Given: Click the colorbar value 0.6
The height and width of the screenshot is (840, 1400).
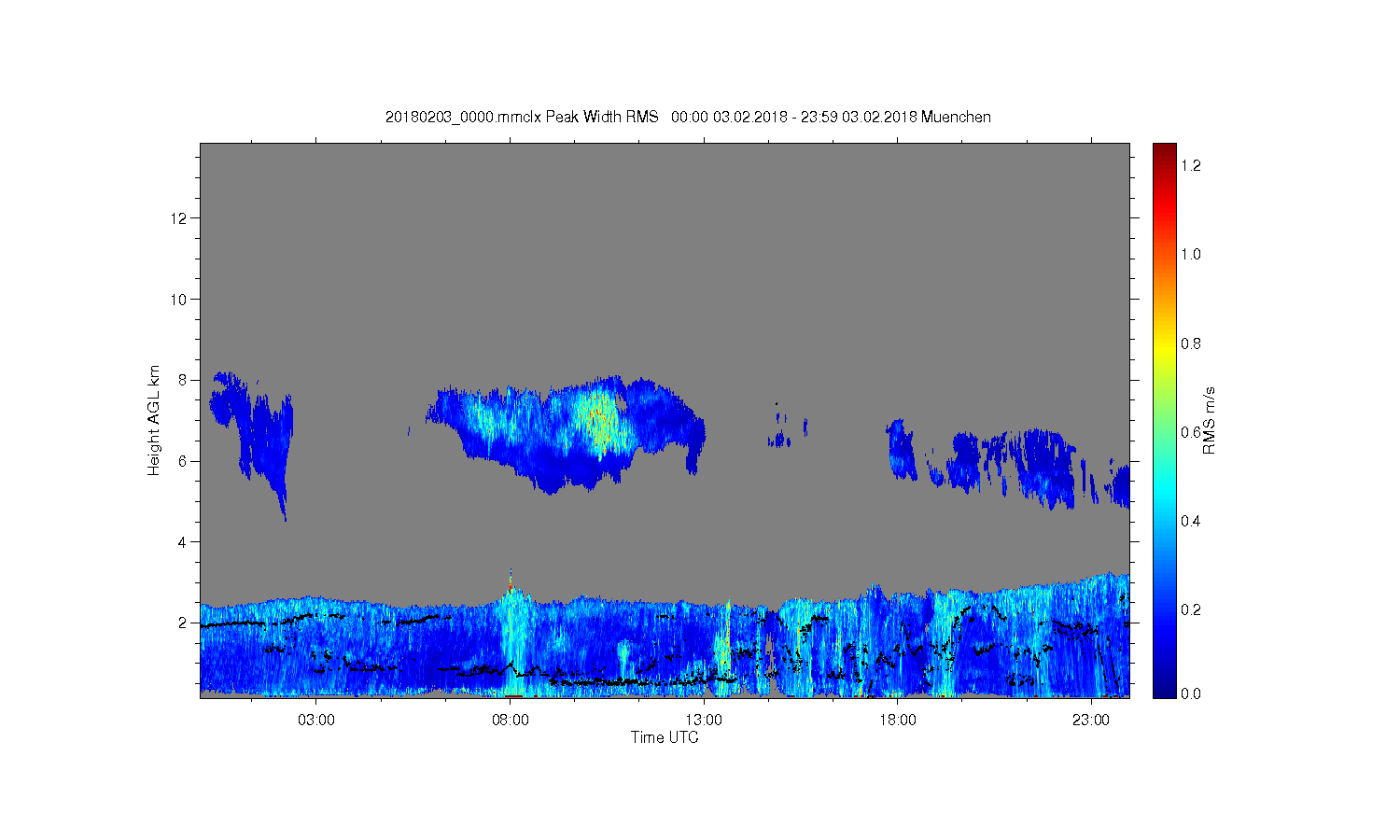Looking at the screenshot, I should [x=1191, y=432].
